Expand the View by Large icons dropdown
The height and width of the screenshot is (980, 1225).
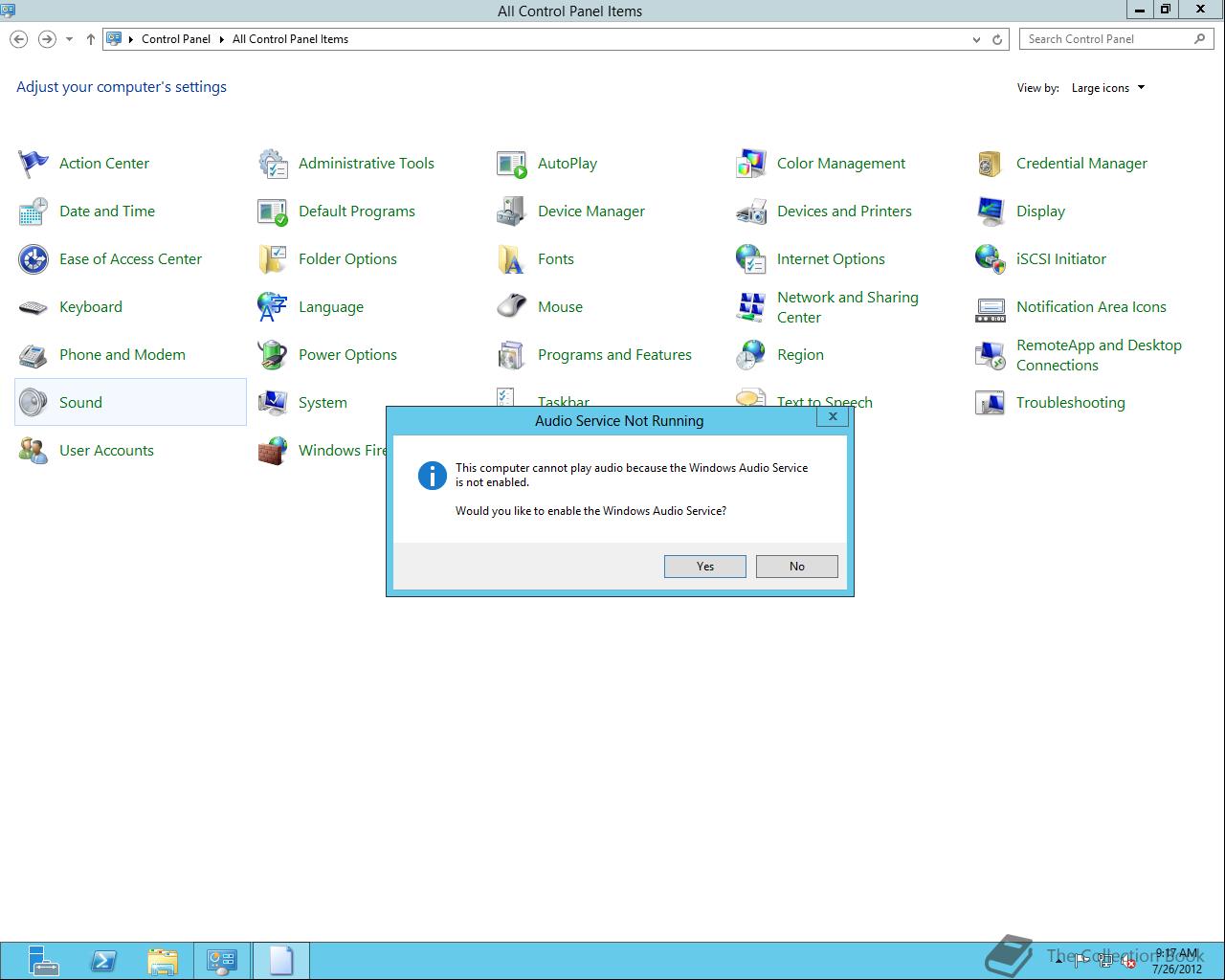pyautogui.click(x=1108, y=88)
